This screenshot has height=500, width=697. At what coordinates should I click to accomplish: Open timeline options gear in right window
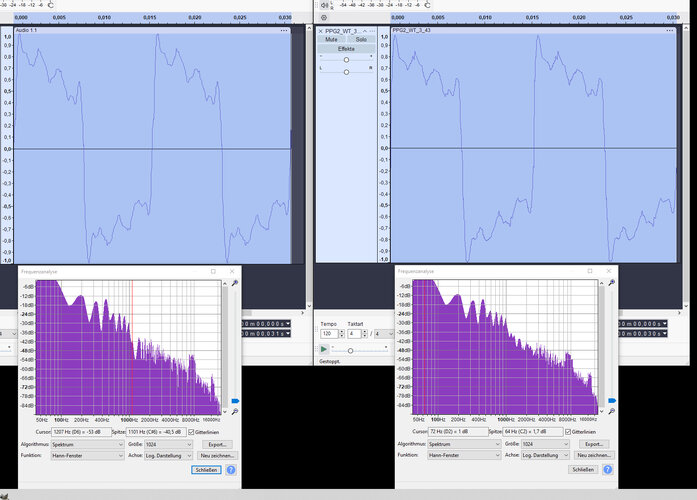tap(324, 18)
